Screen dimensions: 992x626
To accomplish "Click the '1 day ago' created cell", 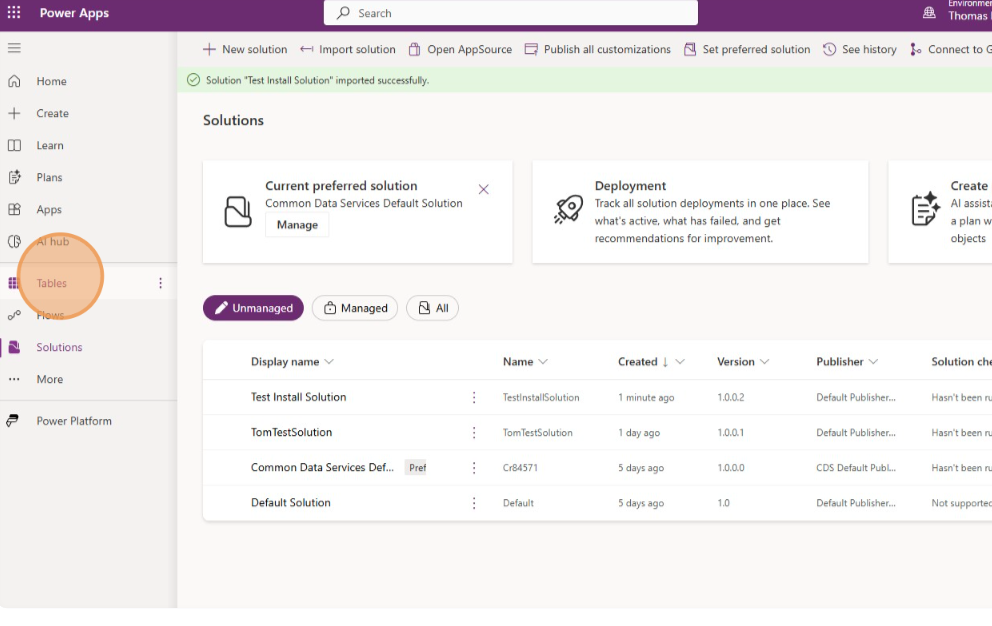I will click(x=639, y=433).
